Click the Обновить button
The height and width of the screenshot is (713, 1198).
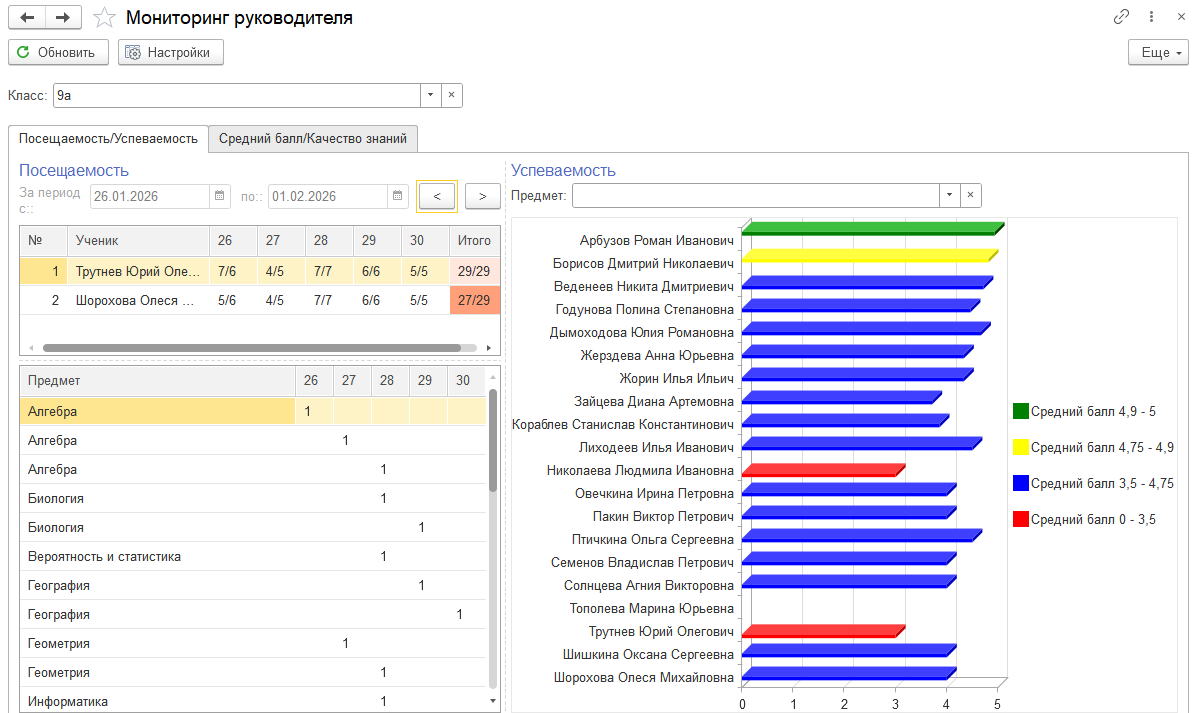pyautogui.click(x=58, y=53)
